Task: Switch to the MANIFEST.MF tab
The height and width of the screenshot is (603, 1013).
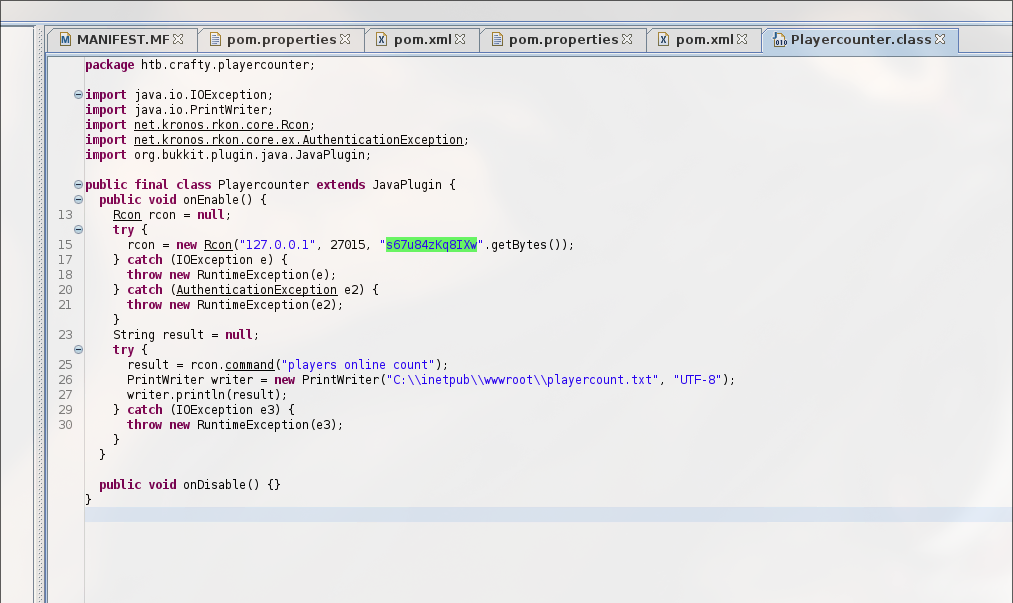Action: click(x=122, y=40)
